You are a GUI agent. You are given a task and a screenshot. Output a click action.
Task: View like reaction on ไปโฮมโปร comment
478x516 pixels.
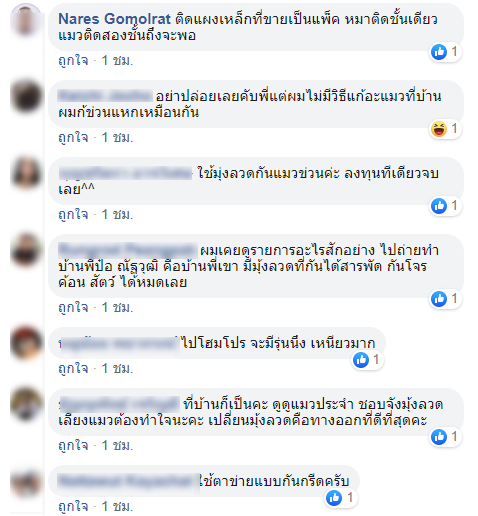pyautogui.click(x=367, y=360)
